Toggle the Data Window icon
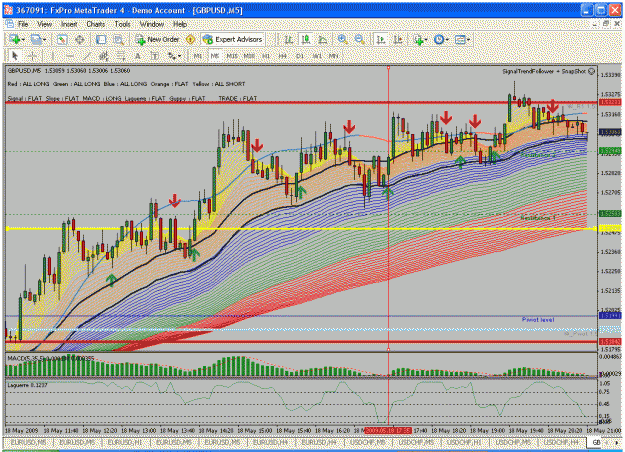The image size is (625, 452). pyautogui.click(x=80, y=39)
